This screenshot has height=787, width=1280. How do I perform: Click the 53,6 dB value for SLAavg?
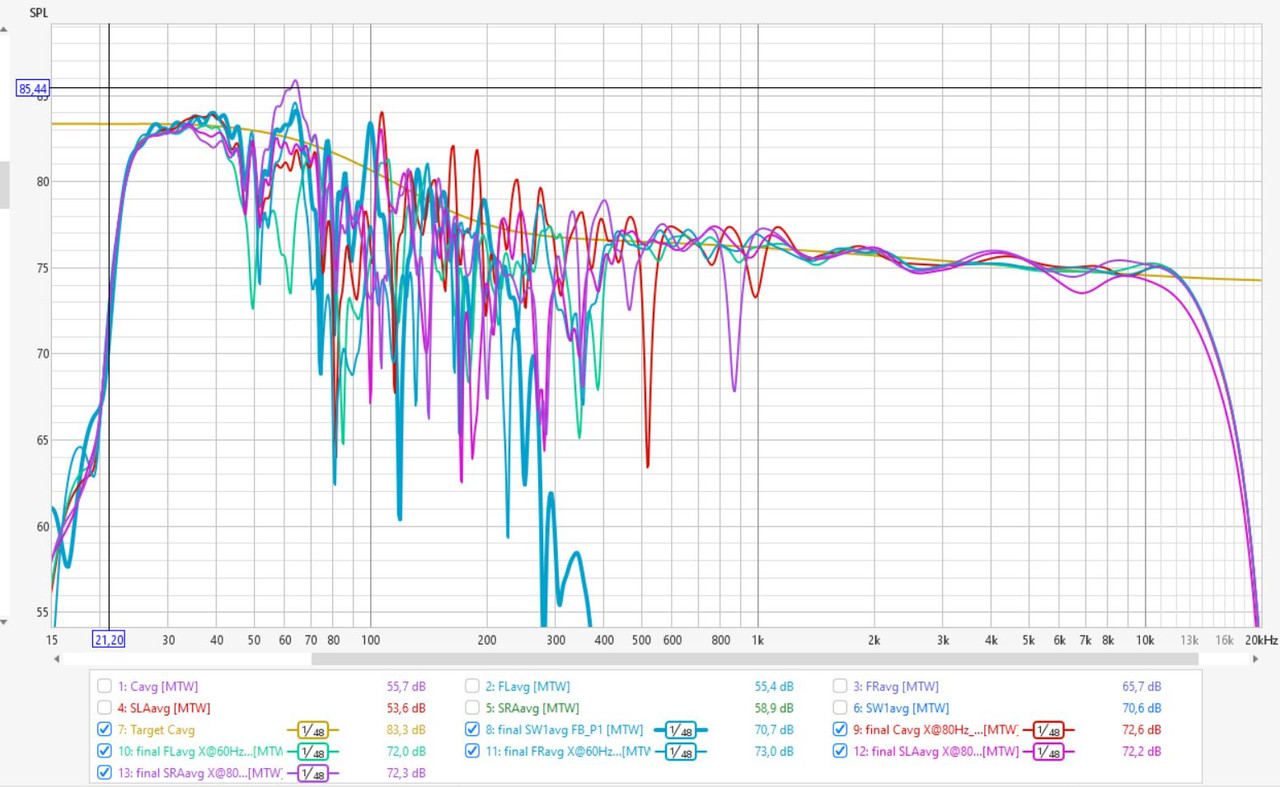pyautogui.click(x=406, y=708)
